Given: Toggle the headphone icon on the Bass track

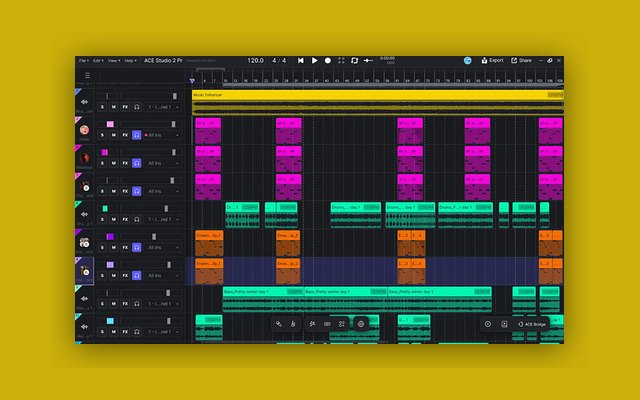Looking at the screenshot, I should pos(137,304).
